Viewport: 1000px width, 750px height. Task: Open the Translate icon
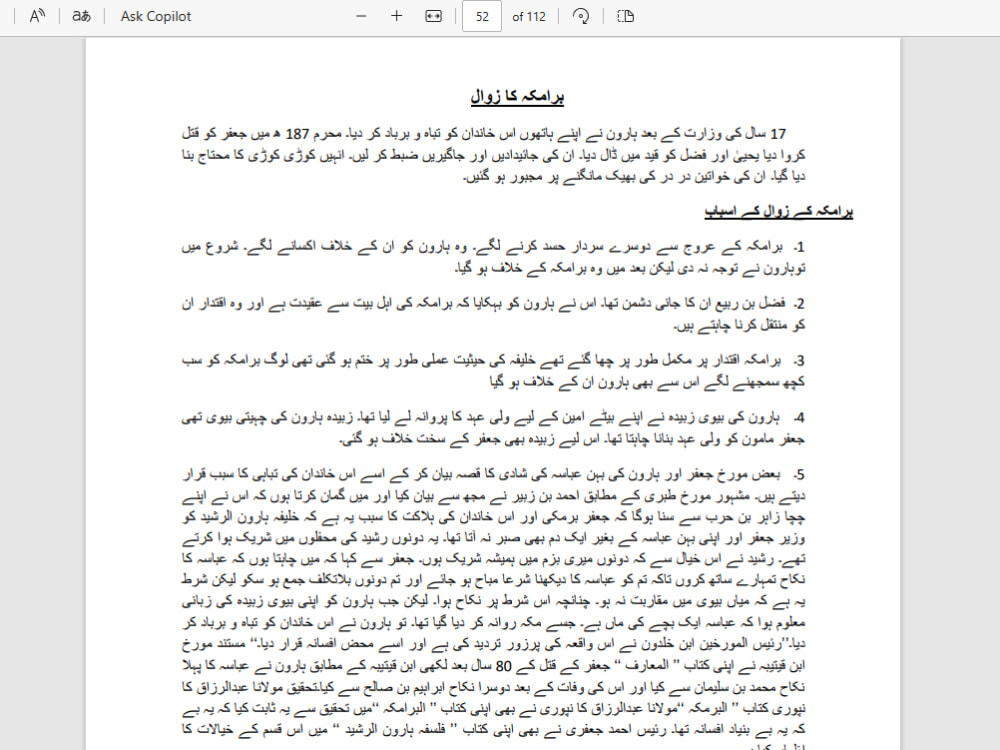(81, 16)
